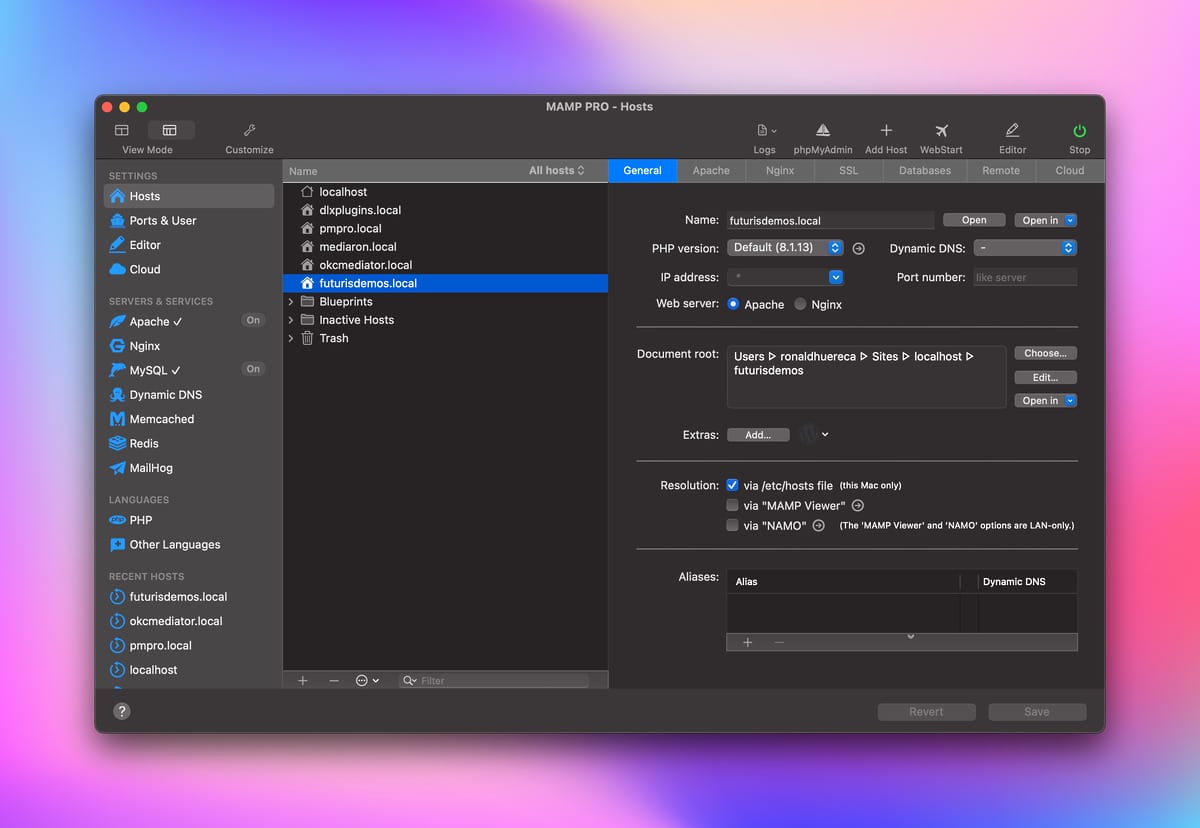This screenshot has width=1200, height=828.
Task: Click the Open button beside Name
Action: (974, 220)
